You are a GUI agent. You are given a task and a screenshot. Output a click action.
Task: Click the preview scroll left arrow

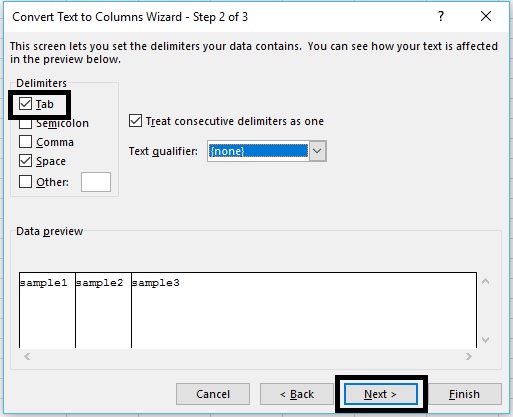pyautogui.click(x=27, y=357)
